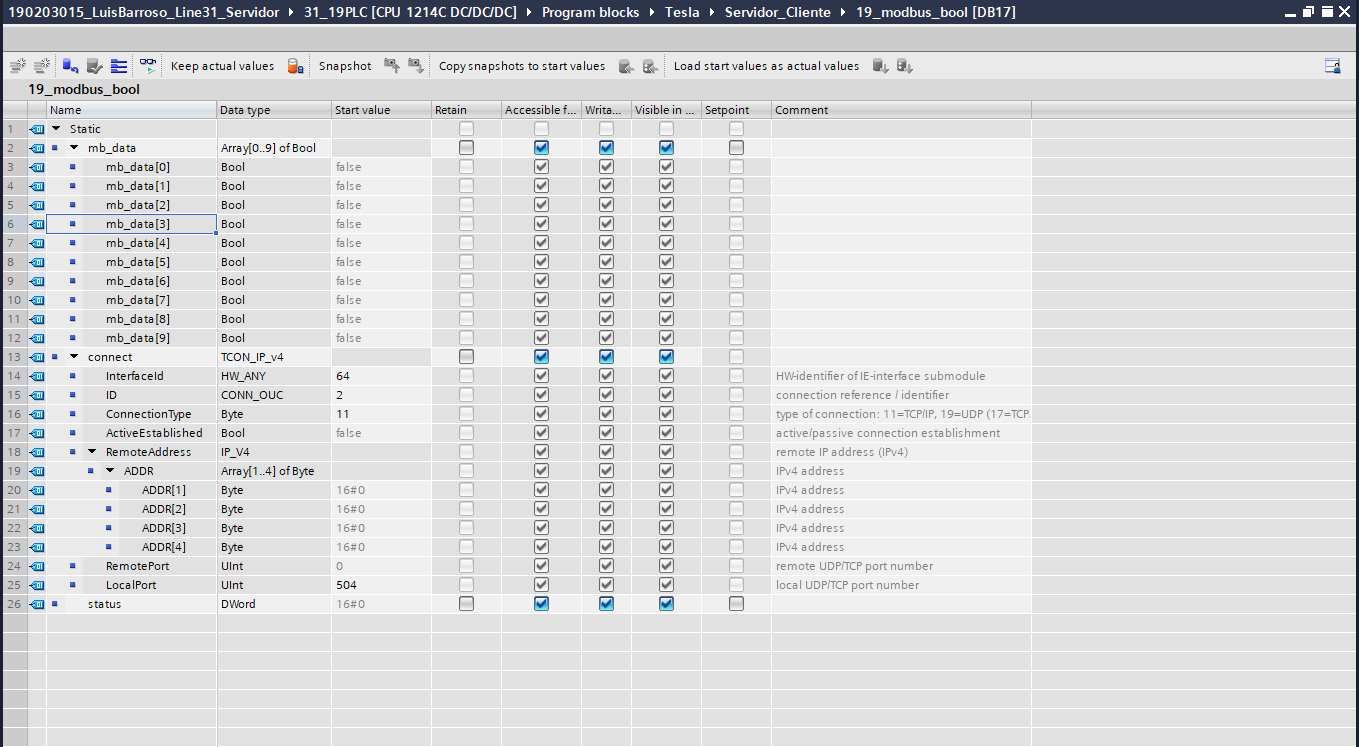The width and height of the screenshot is (1359, 747).
Task: Click the update interface icon beside reset
Action: (x=94, y=66)
